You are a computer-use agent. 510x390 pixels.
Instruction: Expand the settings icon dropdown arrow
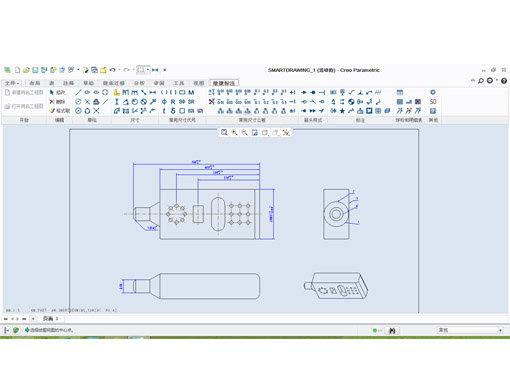(x=496, y=80)
